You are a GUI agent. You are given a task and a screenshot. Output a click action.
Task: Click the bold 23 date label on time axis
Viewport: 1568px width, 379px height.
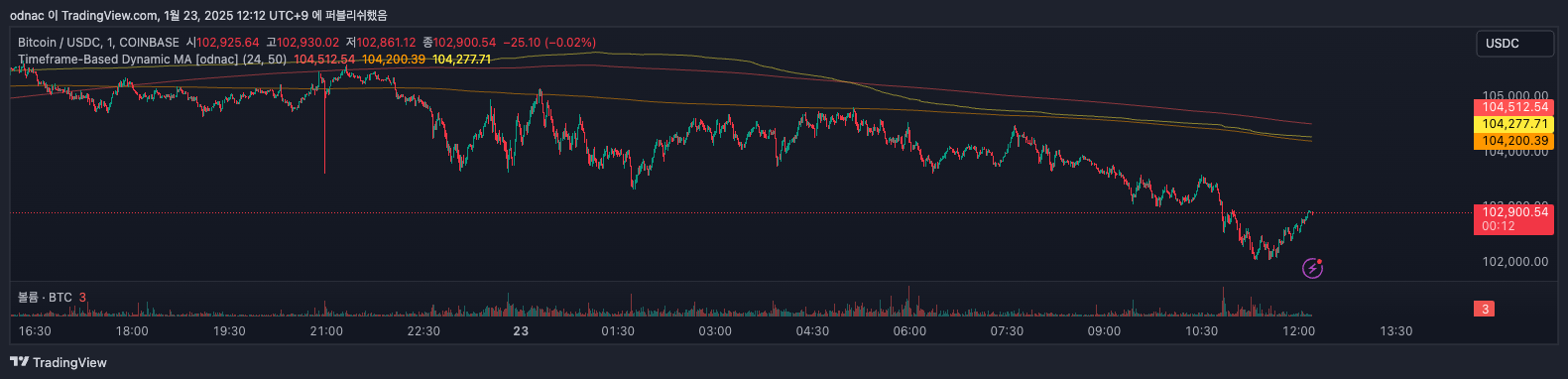521,331
